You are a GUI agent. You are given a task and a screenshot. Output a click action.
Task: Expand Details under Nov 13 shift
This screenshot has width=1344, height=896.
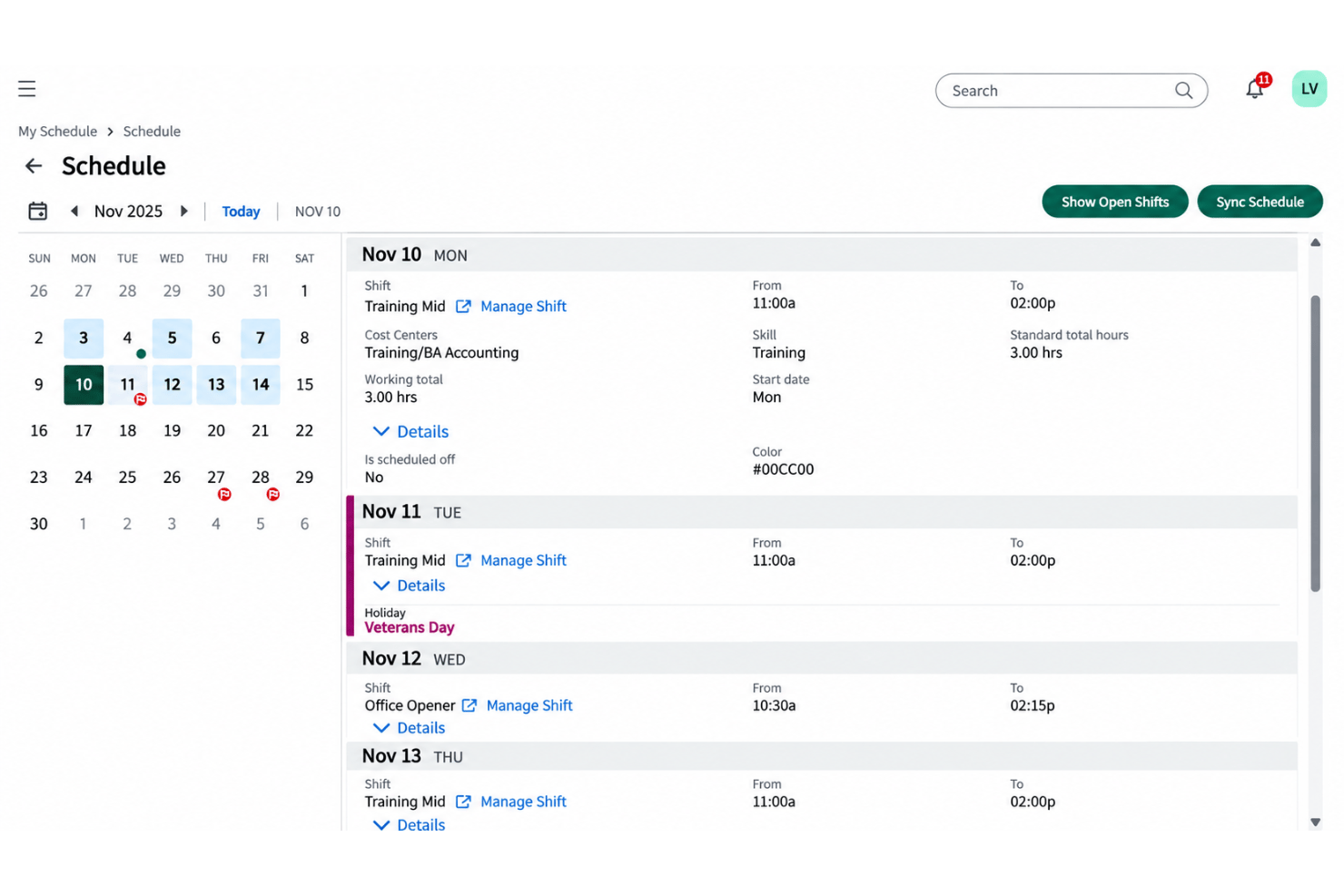pos(409,824)
